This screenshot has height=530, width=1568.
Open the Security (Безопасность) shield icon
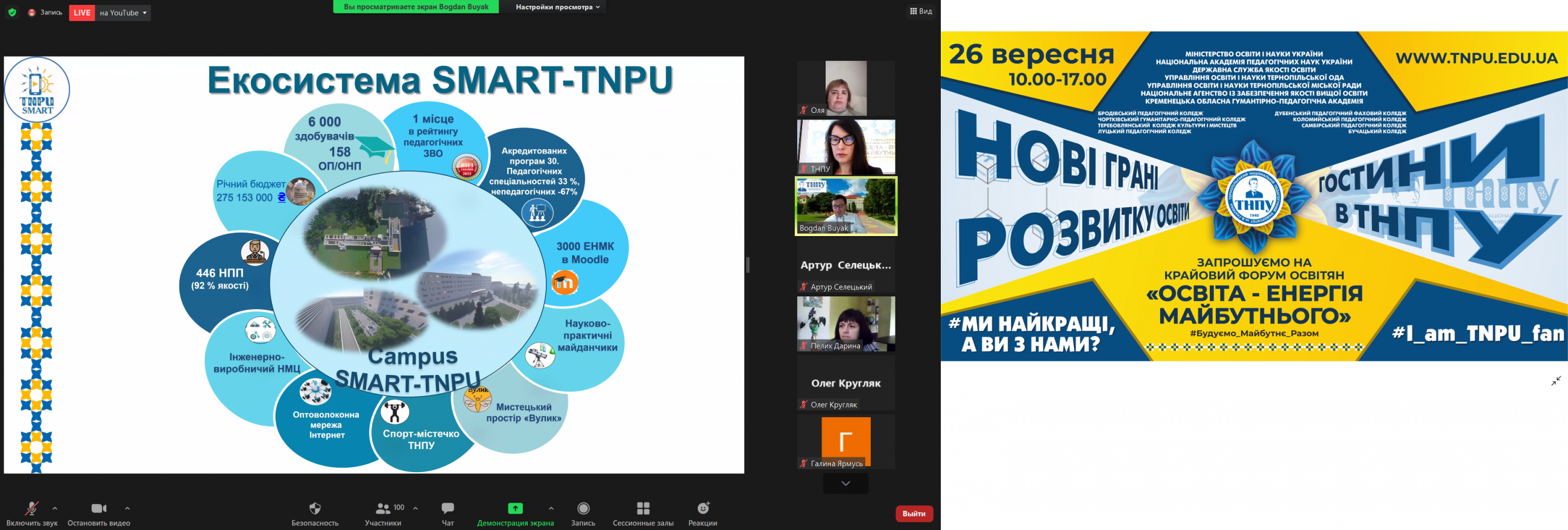click(315, 509)
